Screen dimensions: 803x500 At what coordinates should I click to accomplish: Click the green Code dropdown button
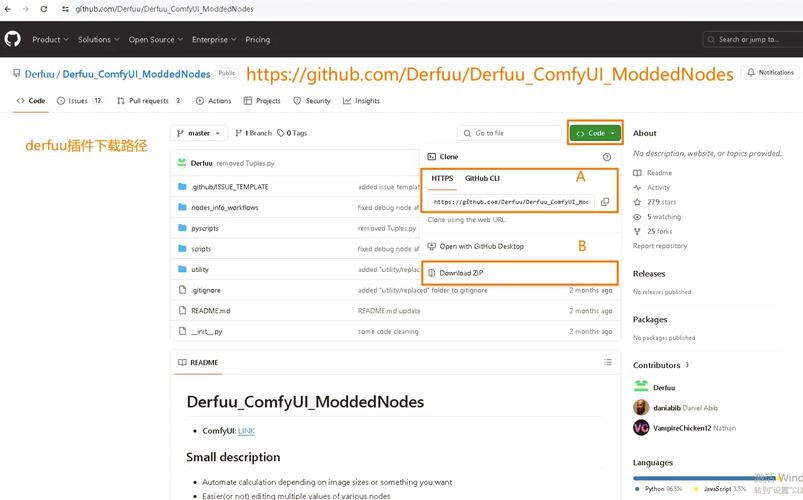(595, 133)
